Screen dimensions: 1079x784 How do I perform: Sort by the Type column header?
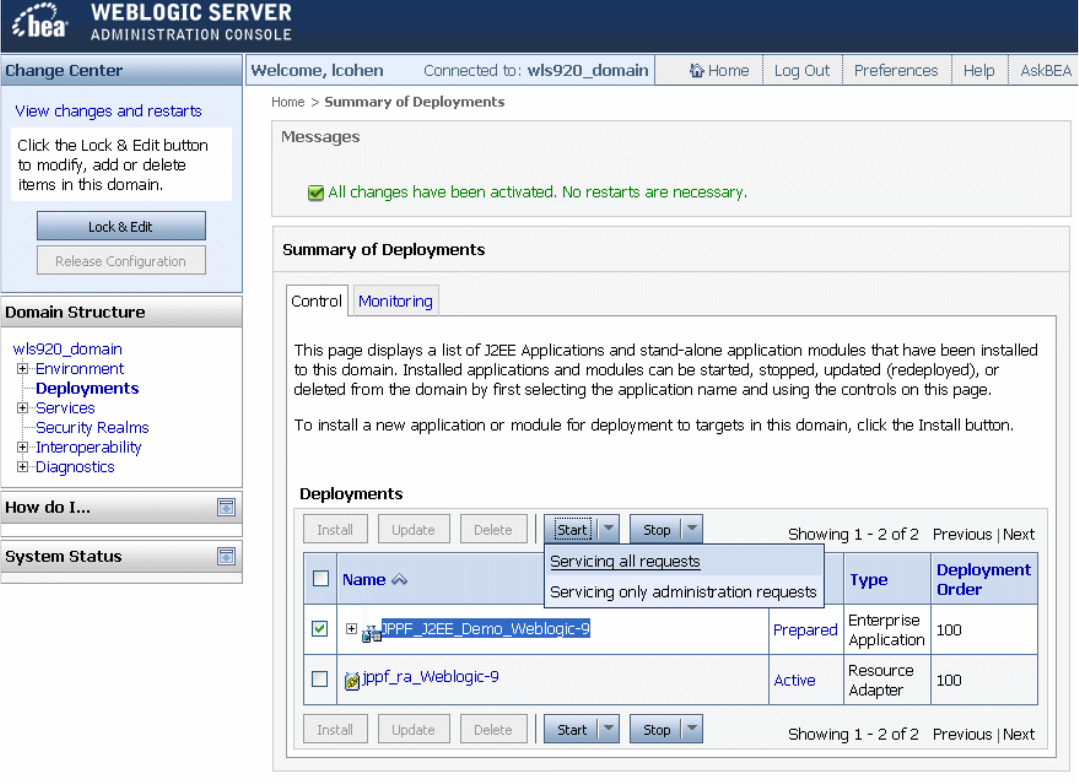(868, 580)
